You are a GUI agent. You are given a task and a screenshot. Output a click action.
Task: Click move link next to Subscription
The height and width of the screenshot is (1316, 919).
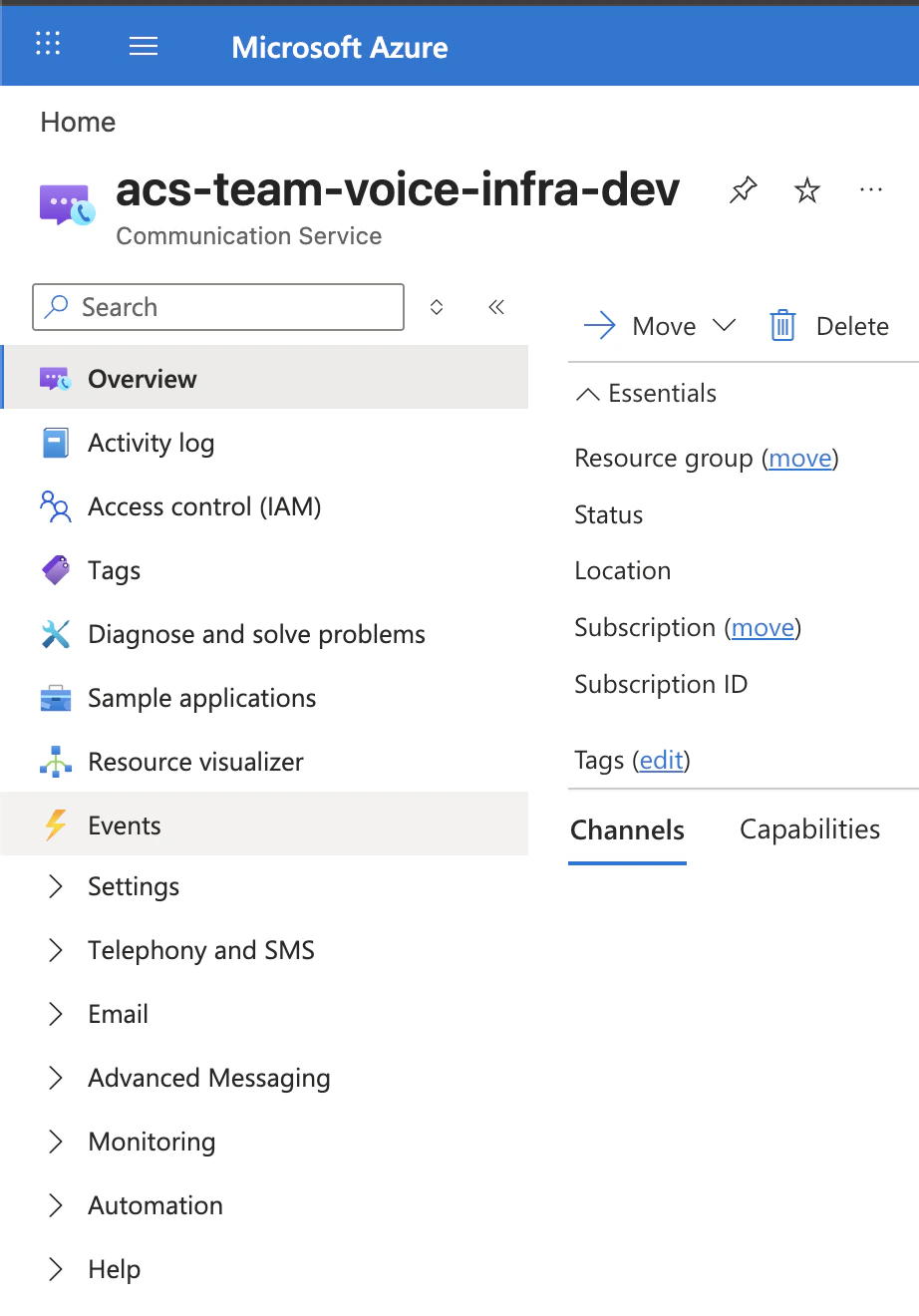click(763, 628)
